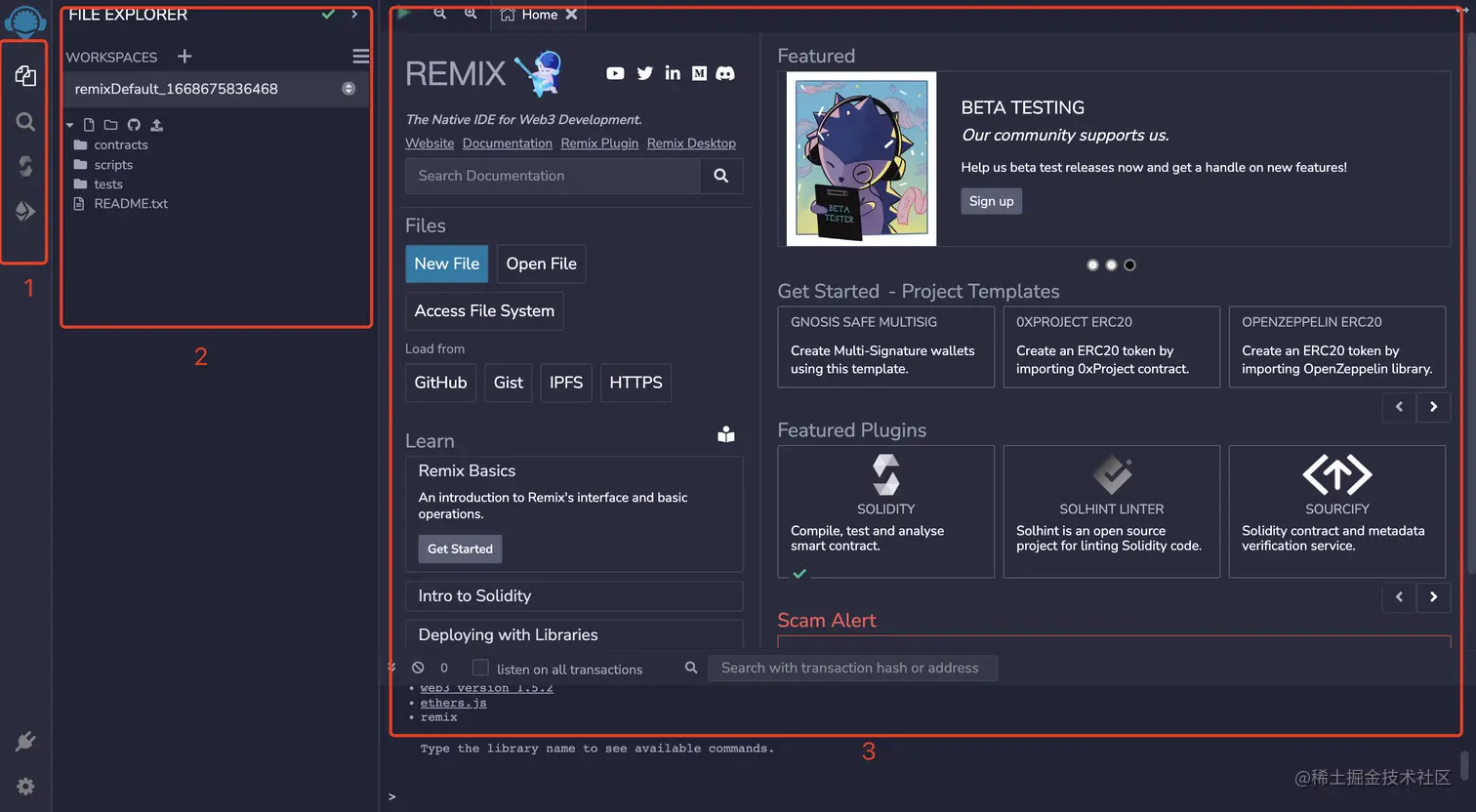Publish to GitHub gist icon
Image resolution: width=1476 pixels, height=812 pixels.
click(x=134, y=125)
